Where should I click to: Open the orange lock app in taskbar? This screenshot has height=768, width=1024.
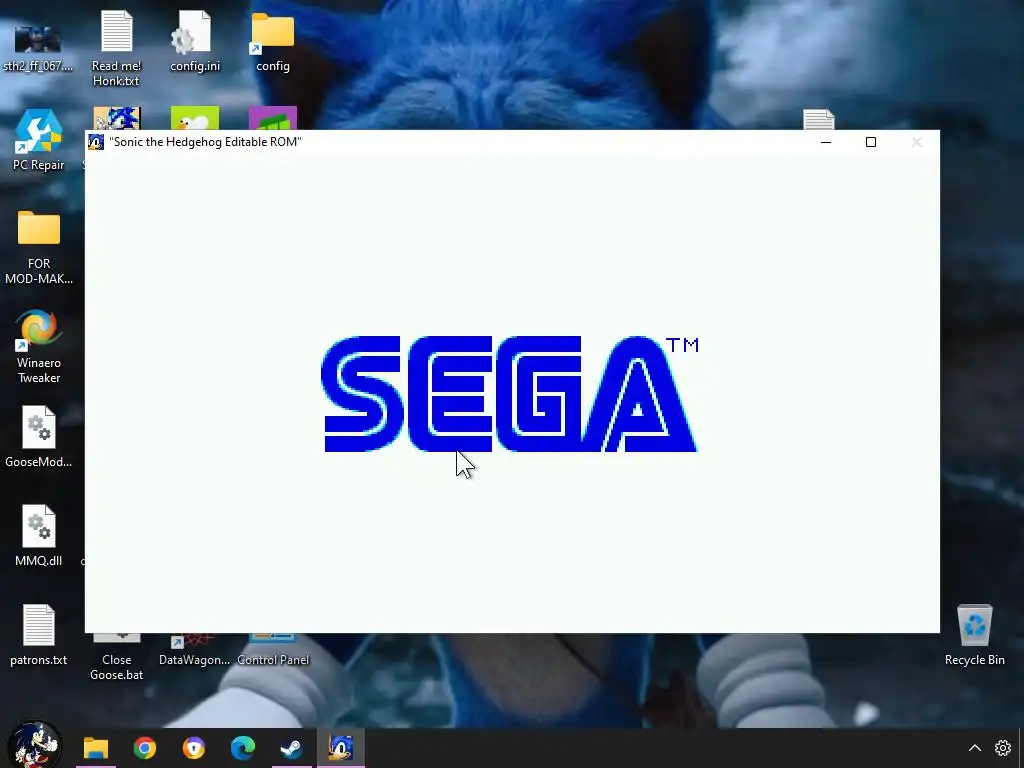tap(194, 748)
